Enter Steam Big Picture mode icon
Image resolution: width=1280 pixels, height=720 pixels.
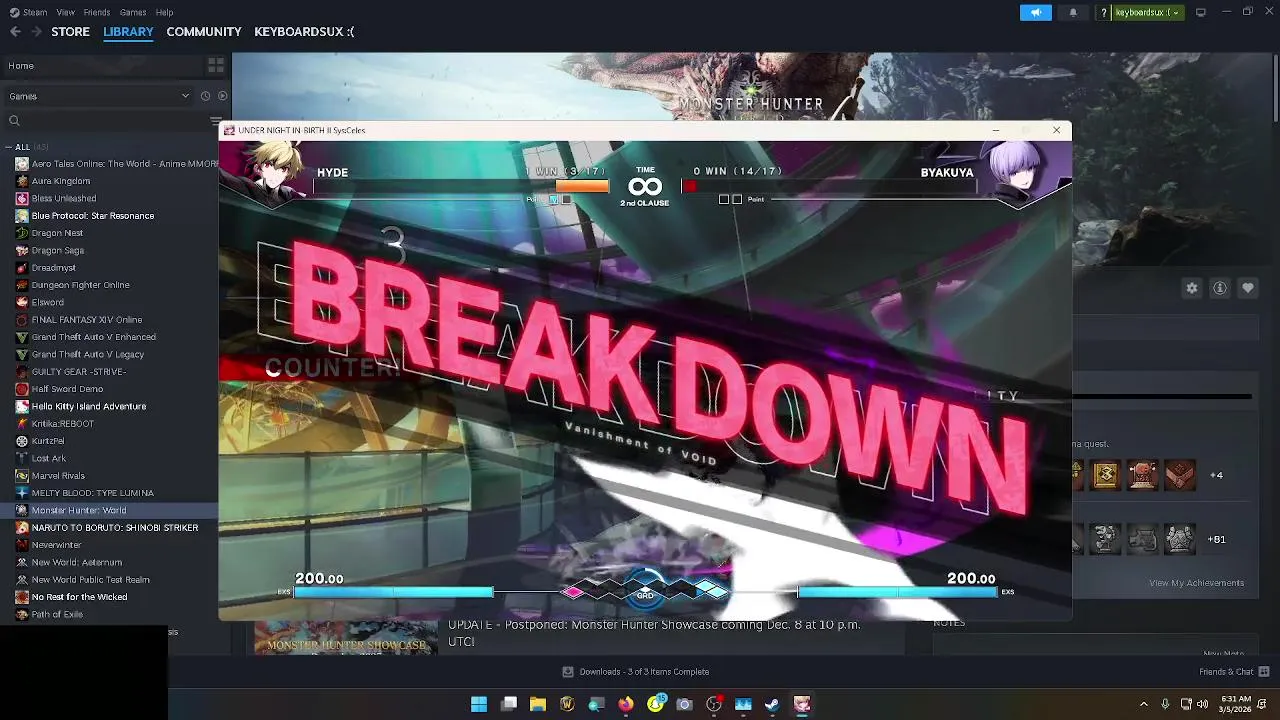1201,12
